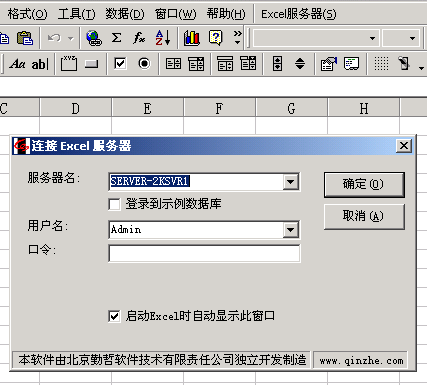Select the Combination List-Edit form control
Viewport: 427px width, 385px height.
(x=225, y=63)
